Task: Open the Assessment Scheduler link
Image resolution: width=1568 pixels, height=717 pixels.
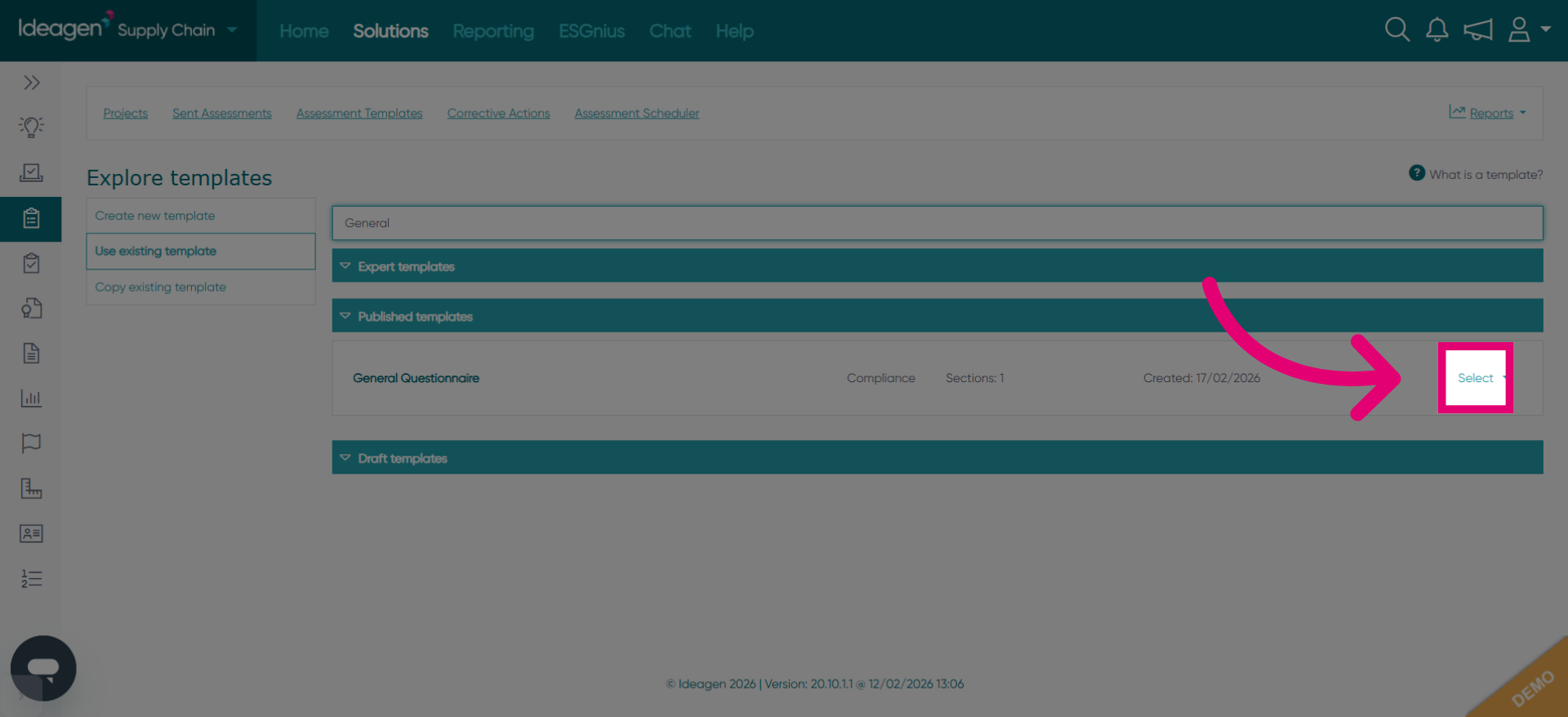Action: (637, 113)
